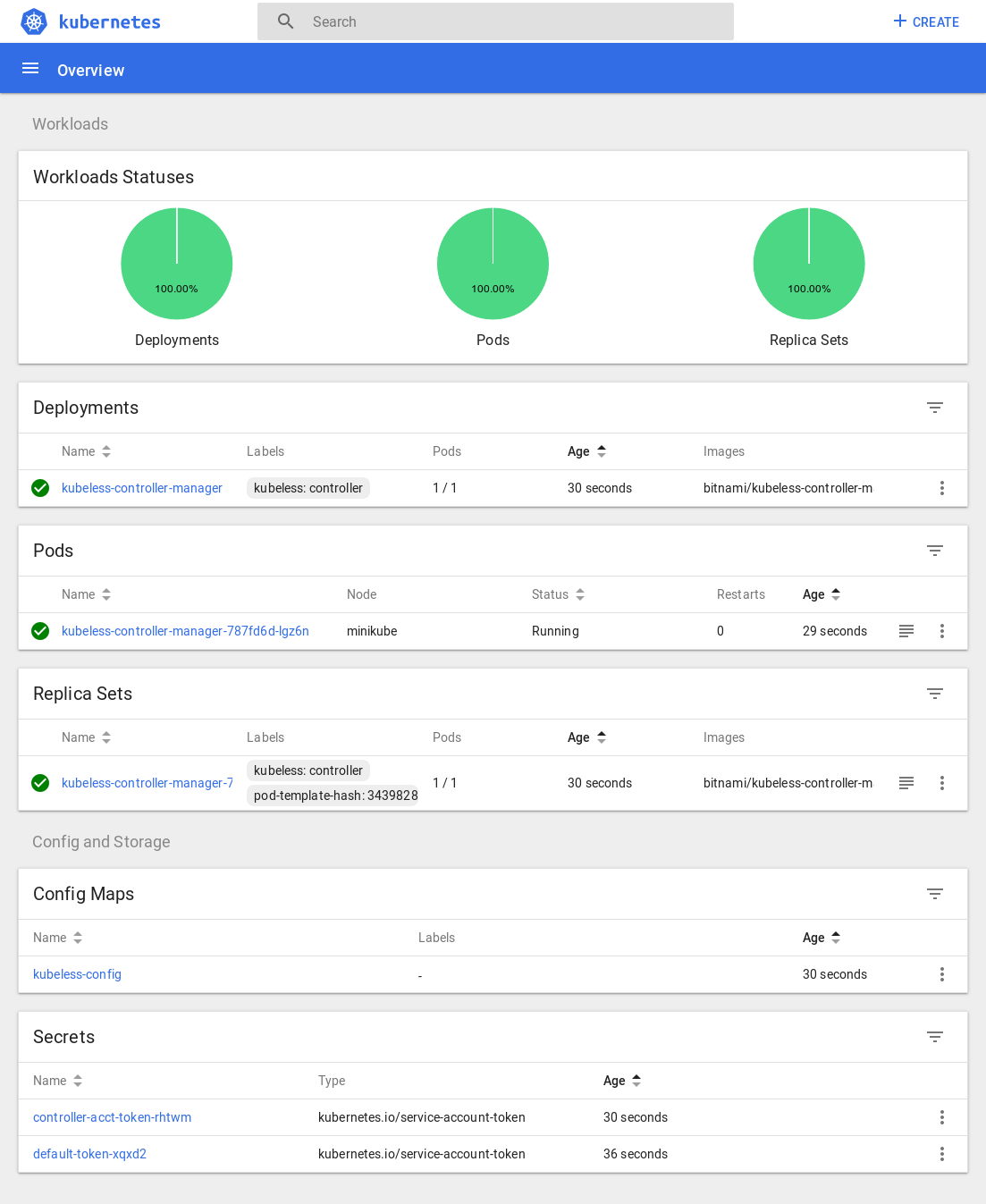Sort Replica Sets by Name
Screen dimensions: 986x1204
[87, 737]
